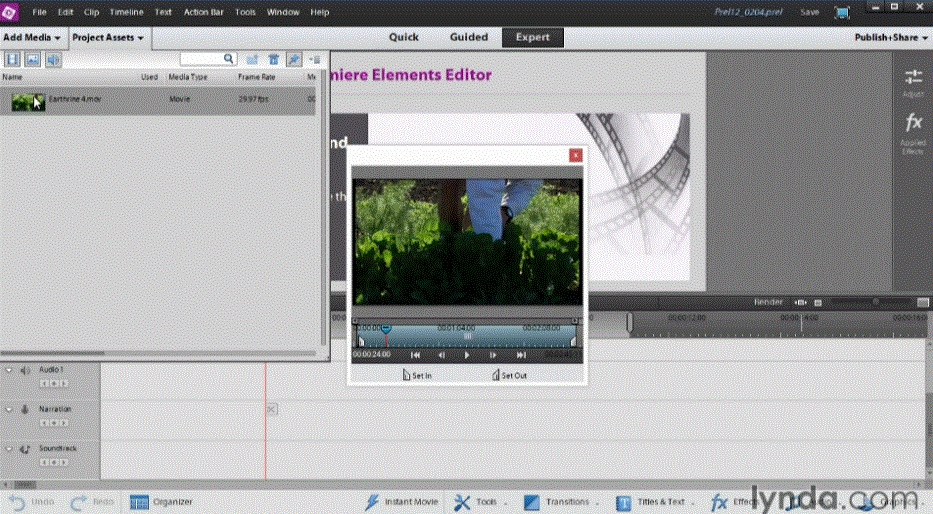Viewport: 933px width, 514px height.
Task: Go to previous keyframe on Soundtrack track
Action: (x=45, y=462)
